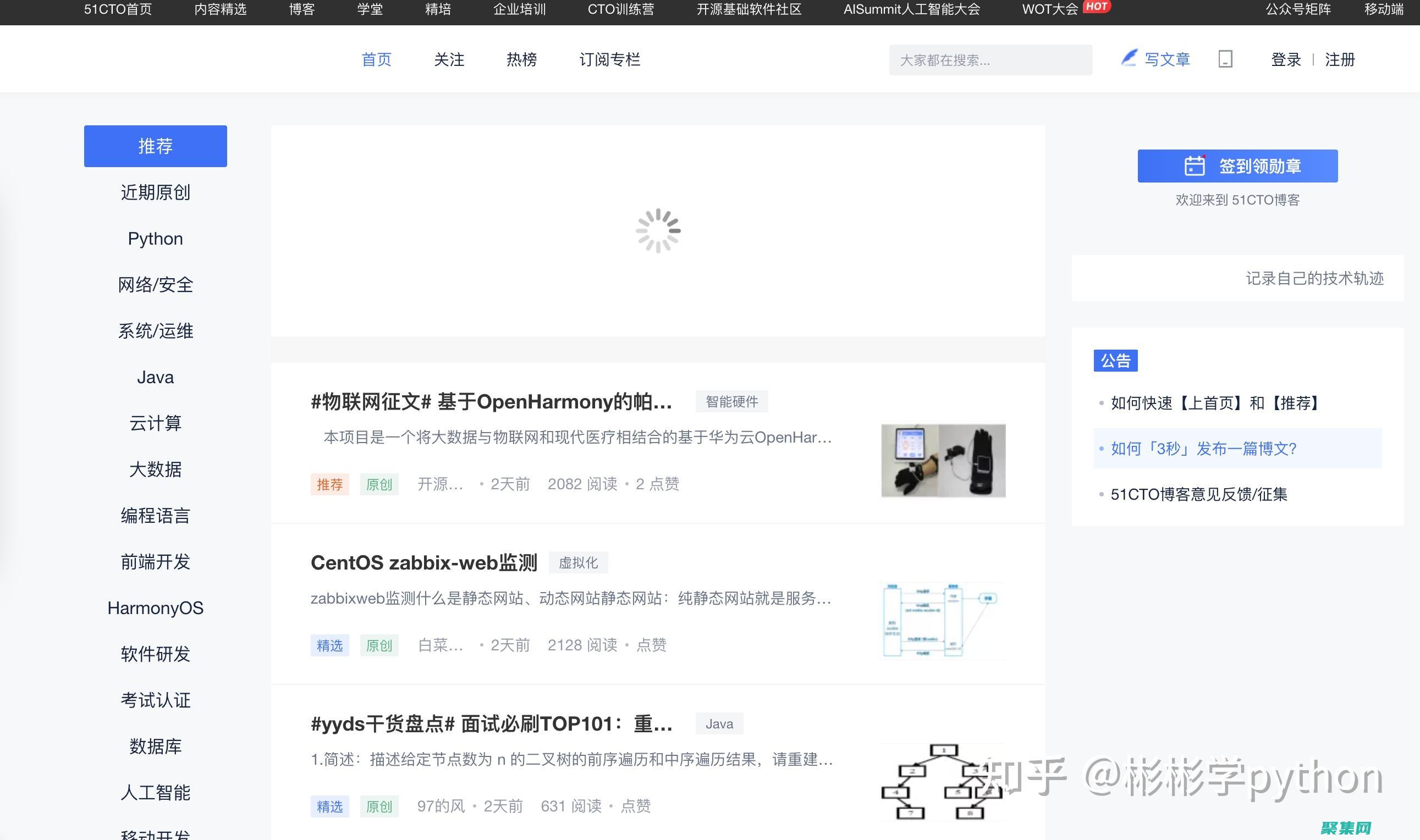This screenshot has width=1420, height=840.
Task: Open announcement 如何「3秒」发布一篇博文
Action: click(1202, 448)
